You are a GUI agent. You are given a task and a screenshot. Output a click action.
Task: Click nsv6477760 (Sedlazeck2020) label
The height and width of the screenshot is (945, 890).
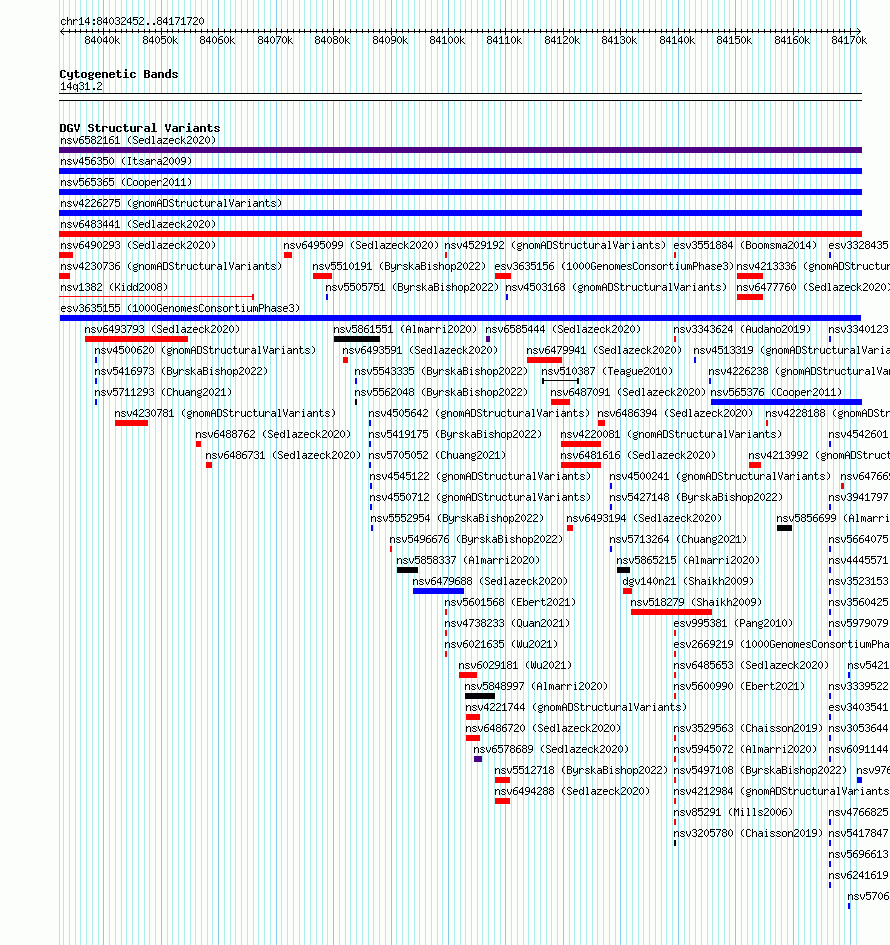(813, 287)
